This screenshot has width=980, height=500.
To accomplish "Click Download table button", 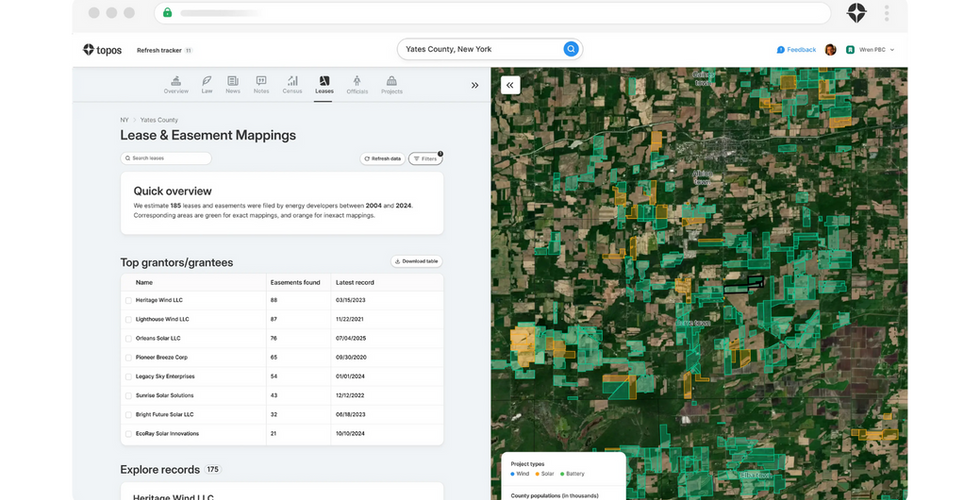I will tap(416, 261).
